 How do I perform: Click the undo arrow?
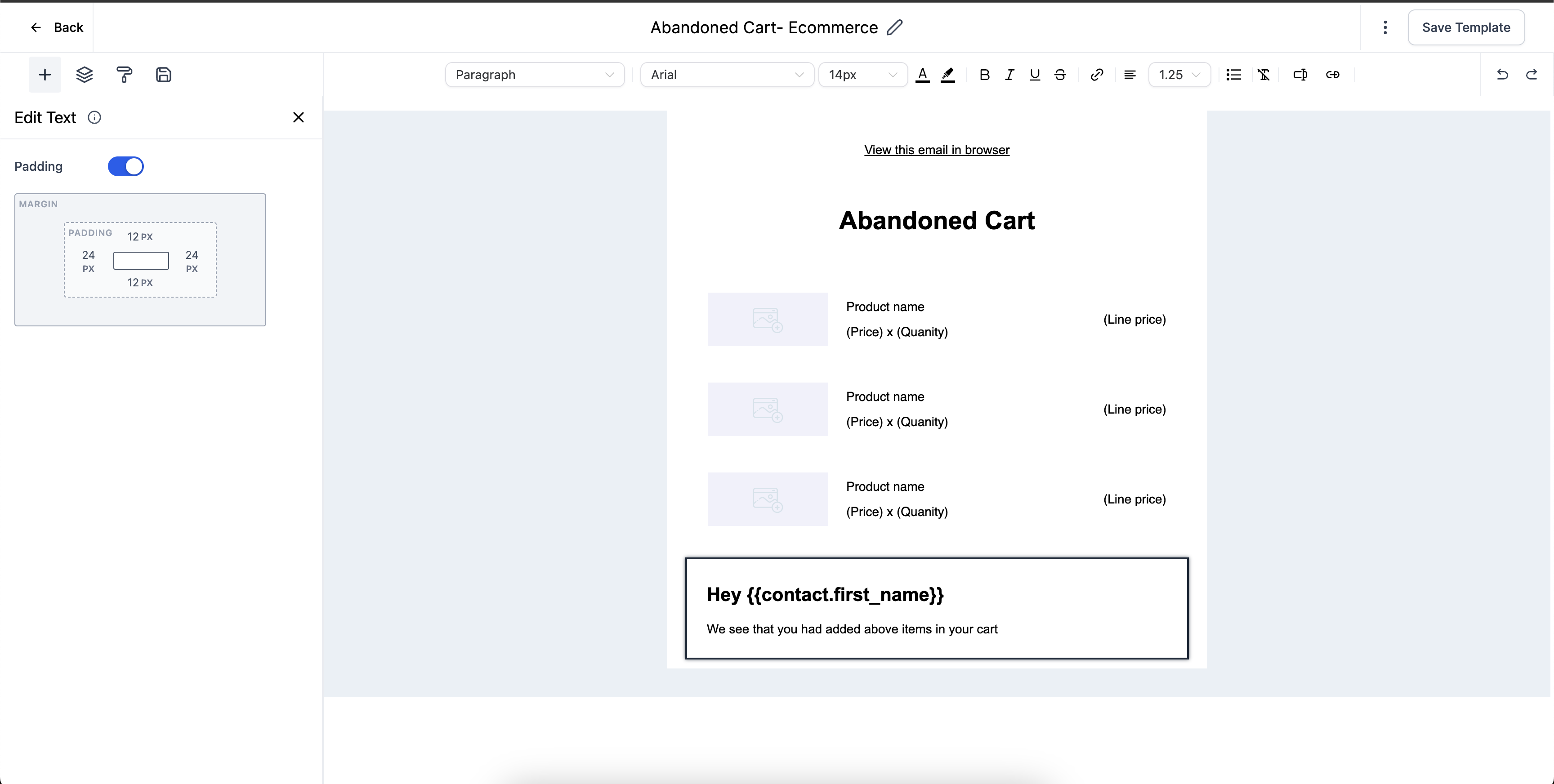click(1502, 75)
